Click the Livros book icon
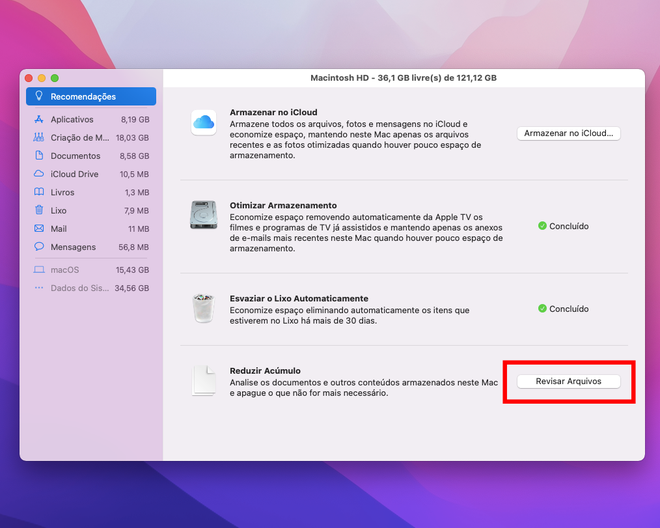The height and width of the screenshot is (528, 660). pos(39,192)
